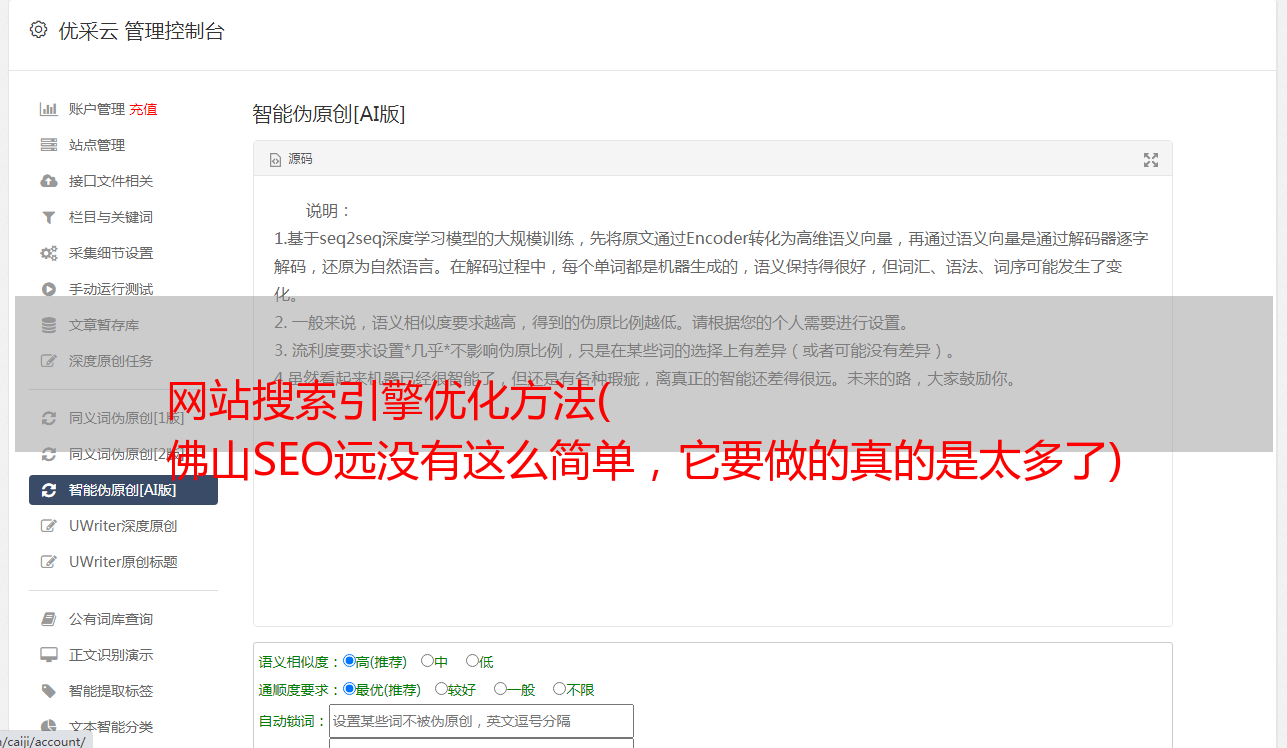Go to 文章暂存库 page
This screenshot has width=1287, height=748.
tap(104, 325)
